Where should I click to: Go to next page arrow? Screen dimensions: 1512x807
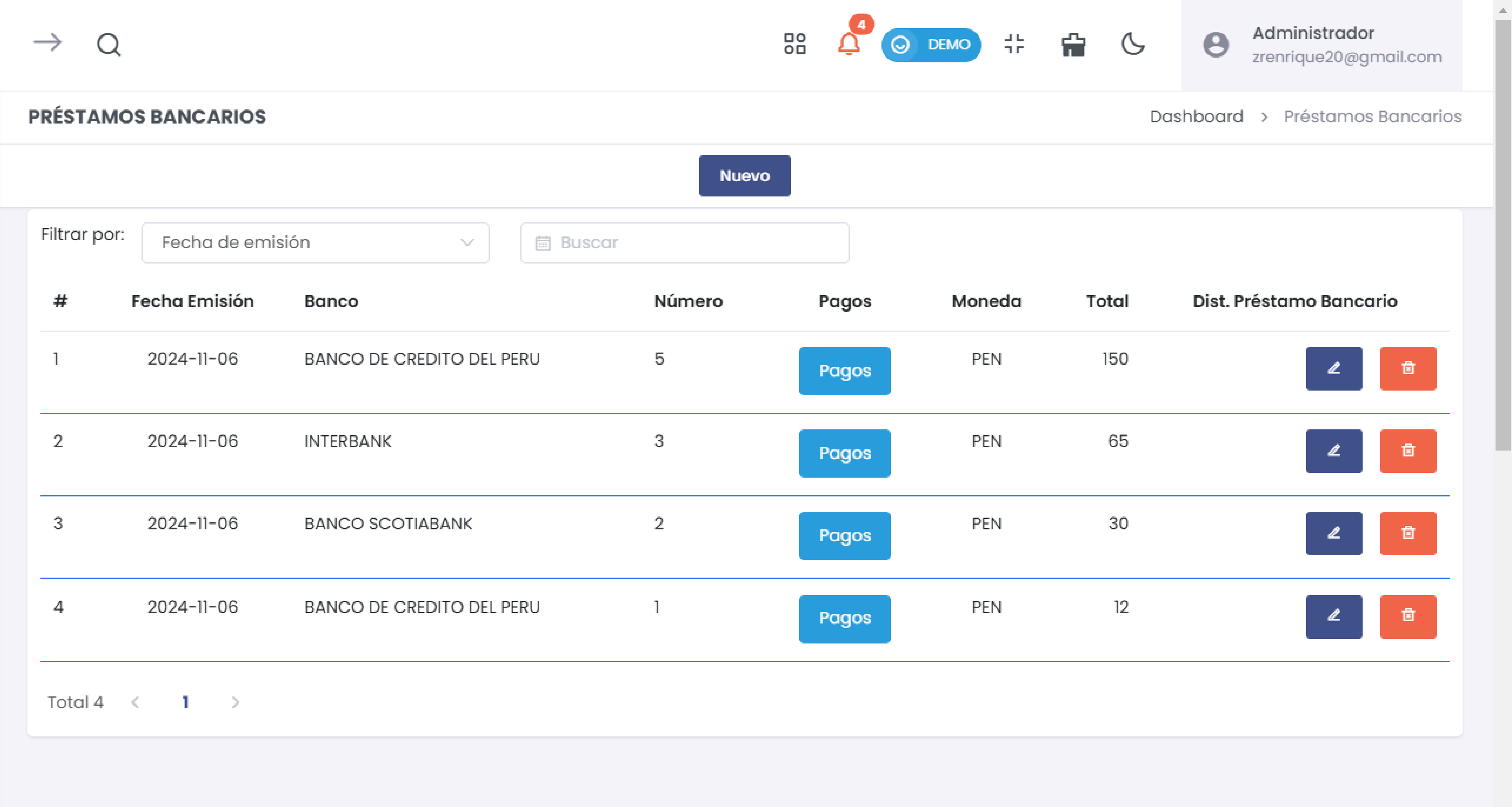[235, 702]
